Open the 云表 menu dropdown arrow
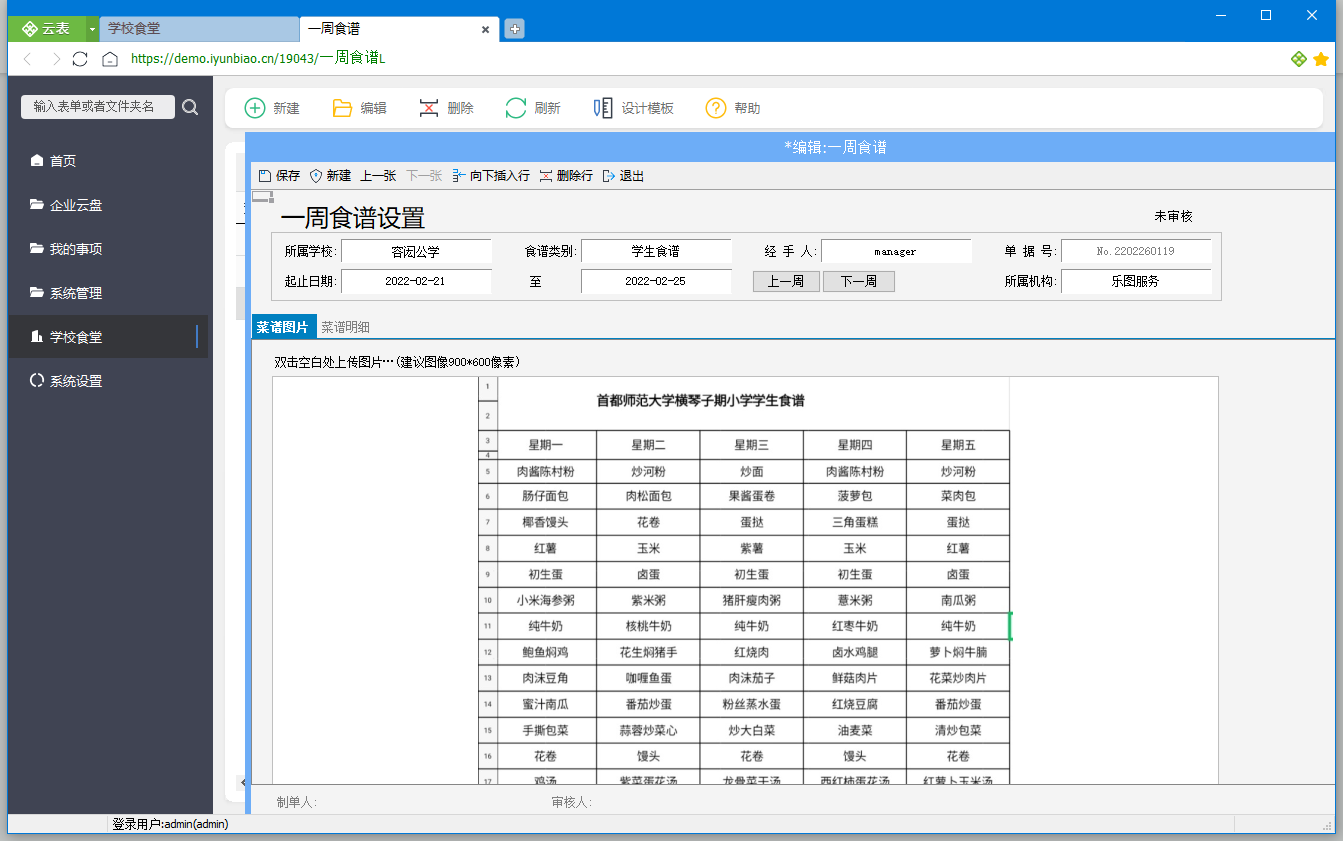The height and width of the screenshot is (841, 1343). coord(92,29)
